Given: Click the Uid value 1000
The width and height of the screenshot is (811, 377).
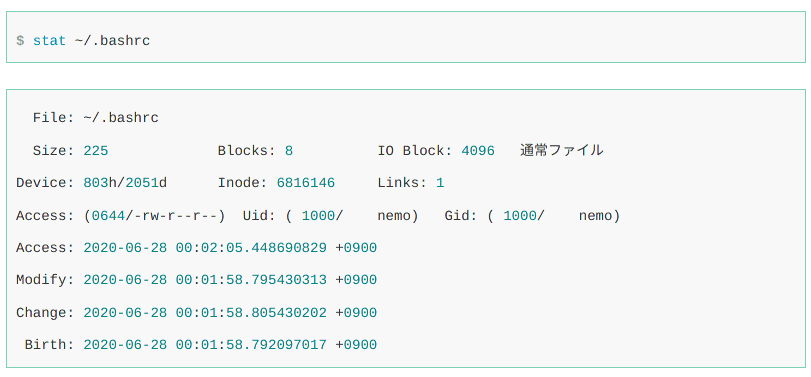Looking at the screenshot, I should click(318, 216).
